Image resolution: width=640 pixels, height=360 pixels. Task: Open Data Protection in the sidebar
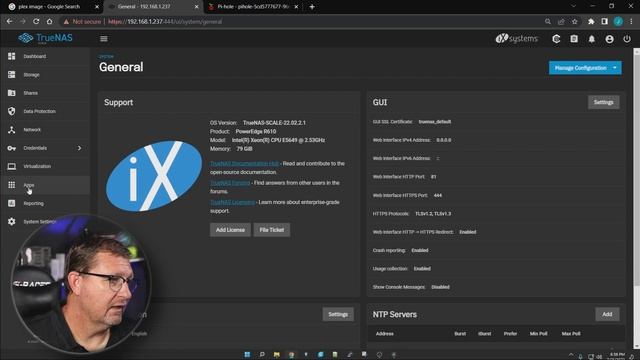point(45,111)
